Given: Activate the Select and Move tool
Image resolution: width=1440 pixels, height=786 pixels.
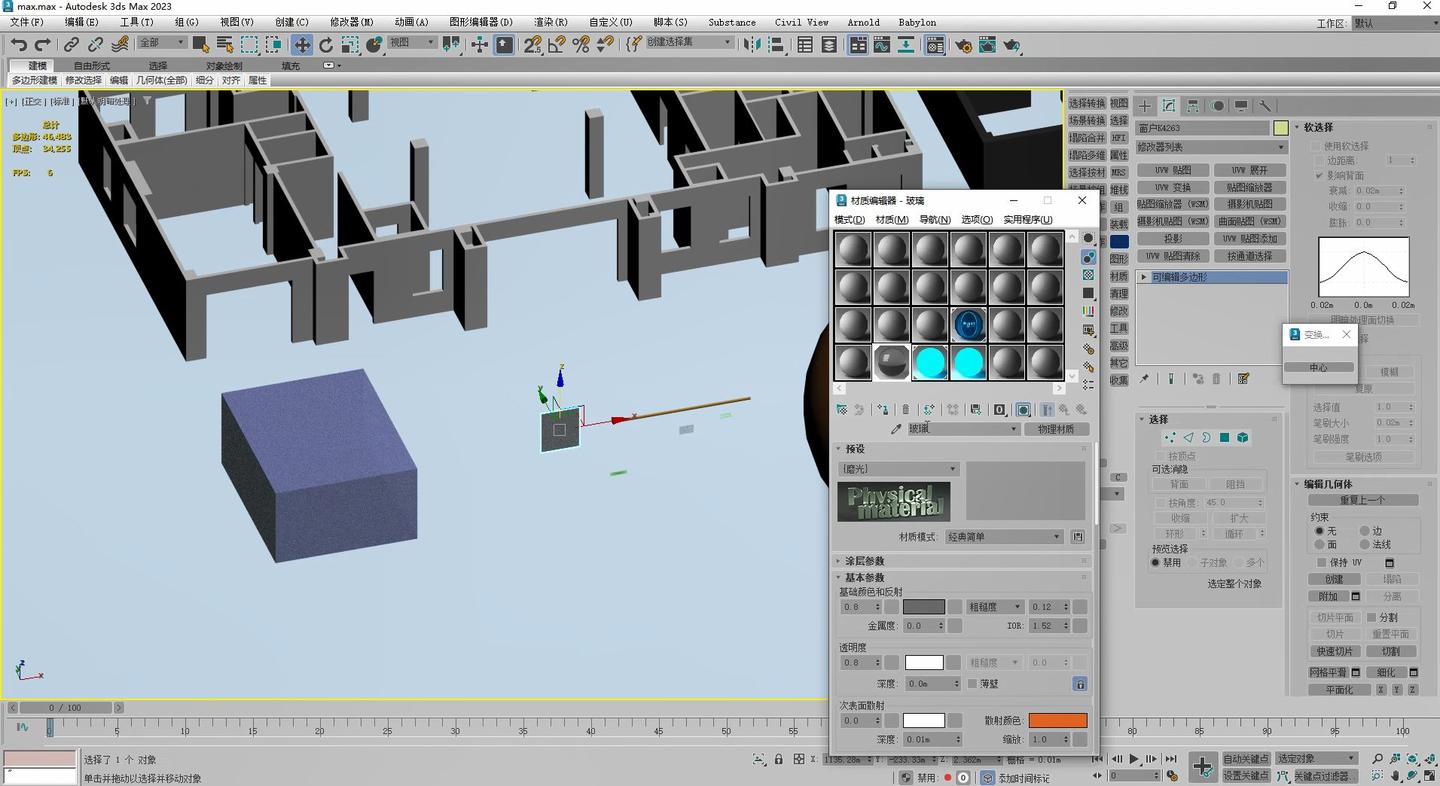Looking at the screenshot, I should tap(301, 44).
